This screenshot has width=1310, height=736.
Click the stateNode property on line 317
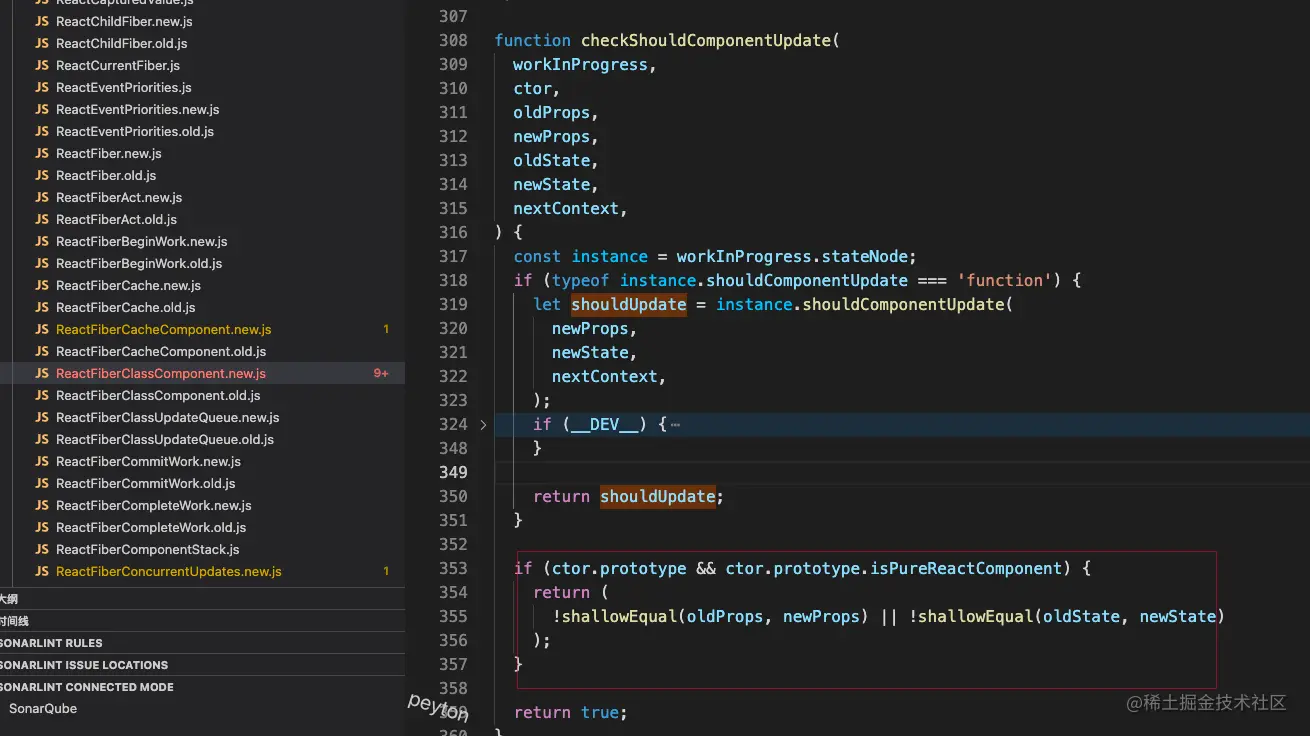[x=865, y=257]
